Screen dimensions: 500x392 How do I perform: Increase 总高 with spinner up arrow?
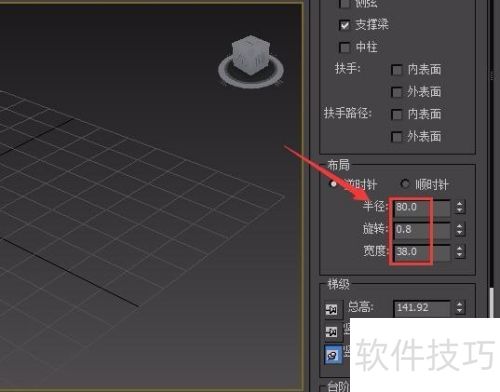point(460,304)
